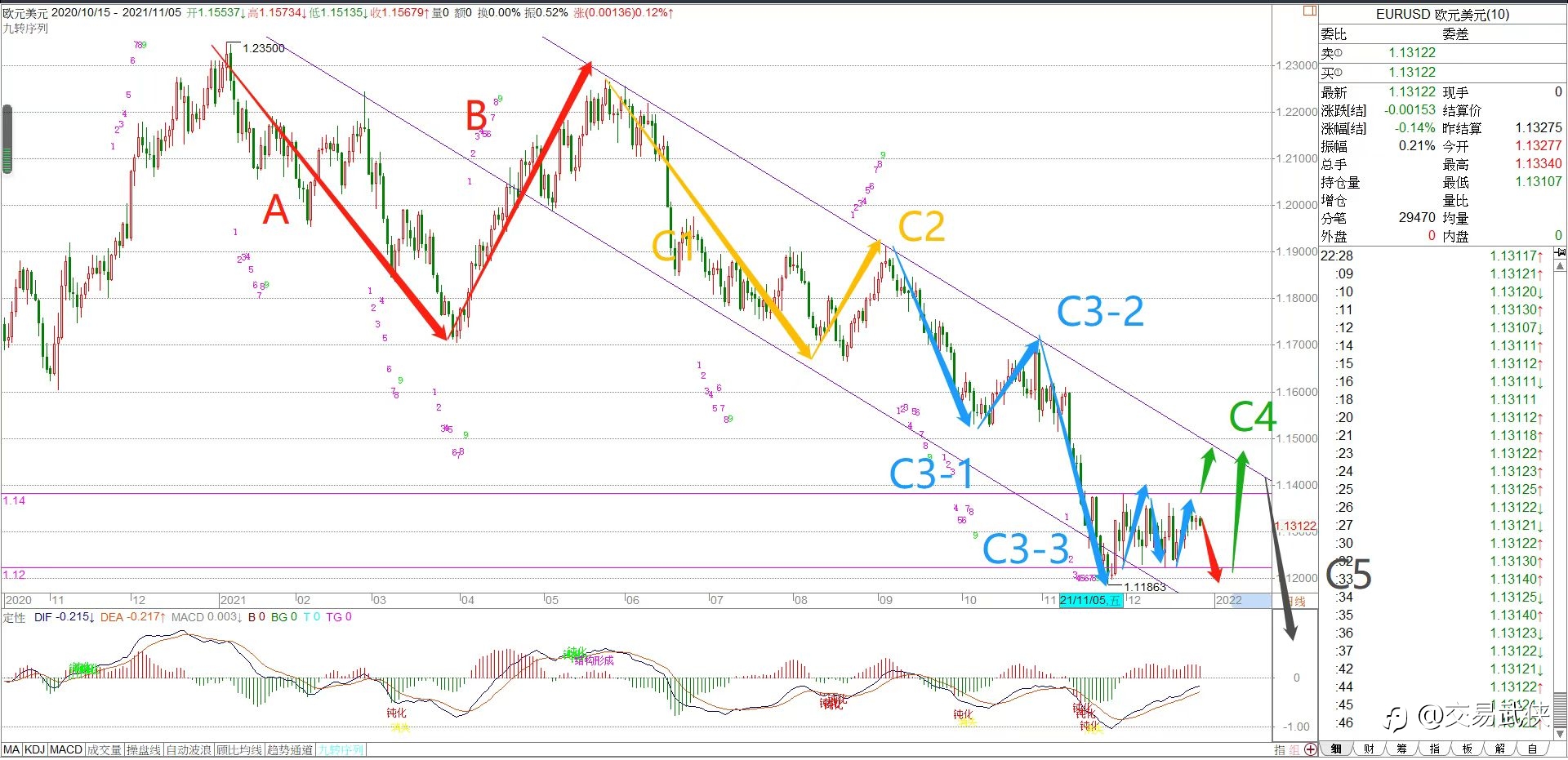Click the 涨跌[结] value -0.00153
Image resolution: width=1568 pixels, height=760 pixels.
[1410, 110]
